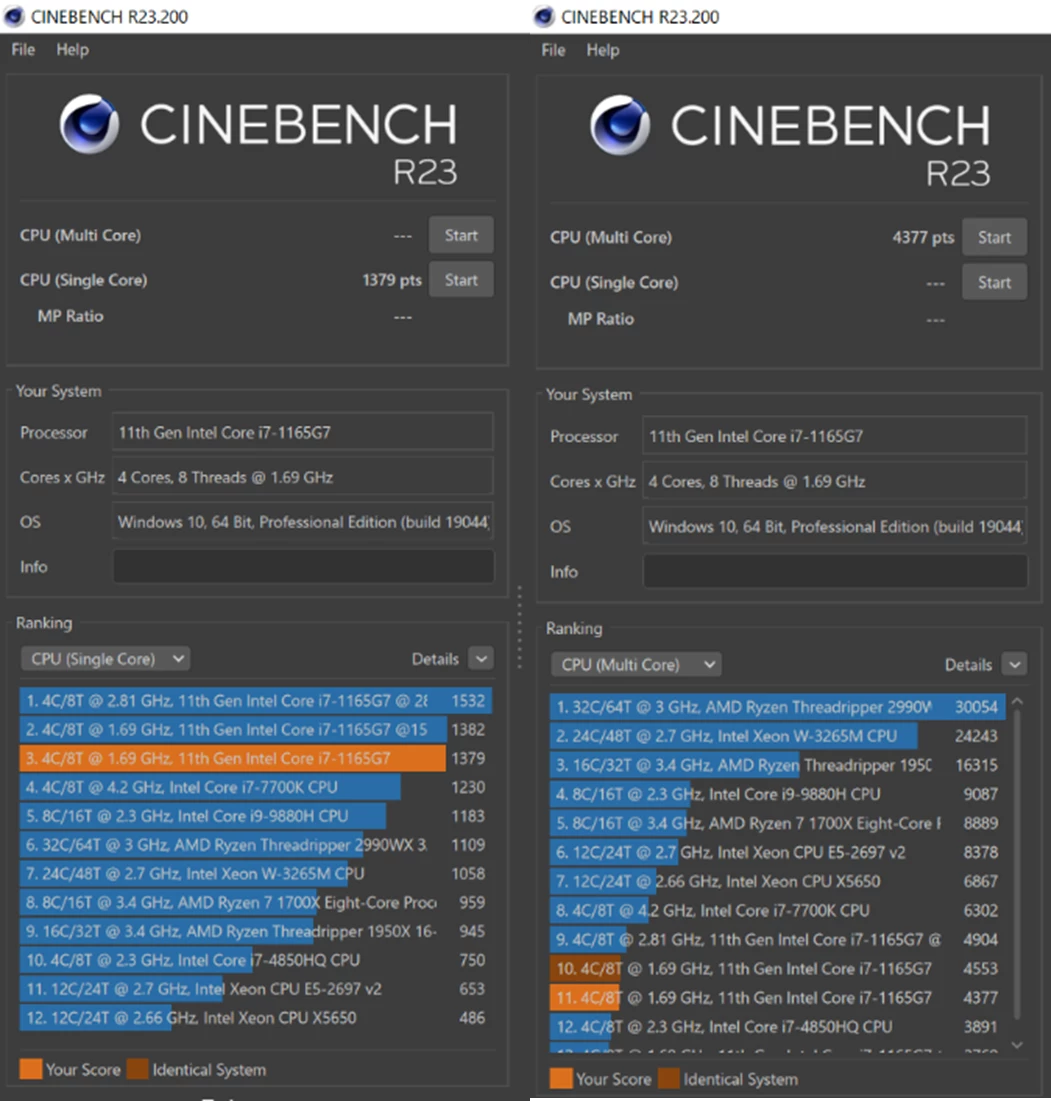Viewport: 1051px width, 1101px height.
Task: Click the Info field in right window
Action: (x=835, y=572)
